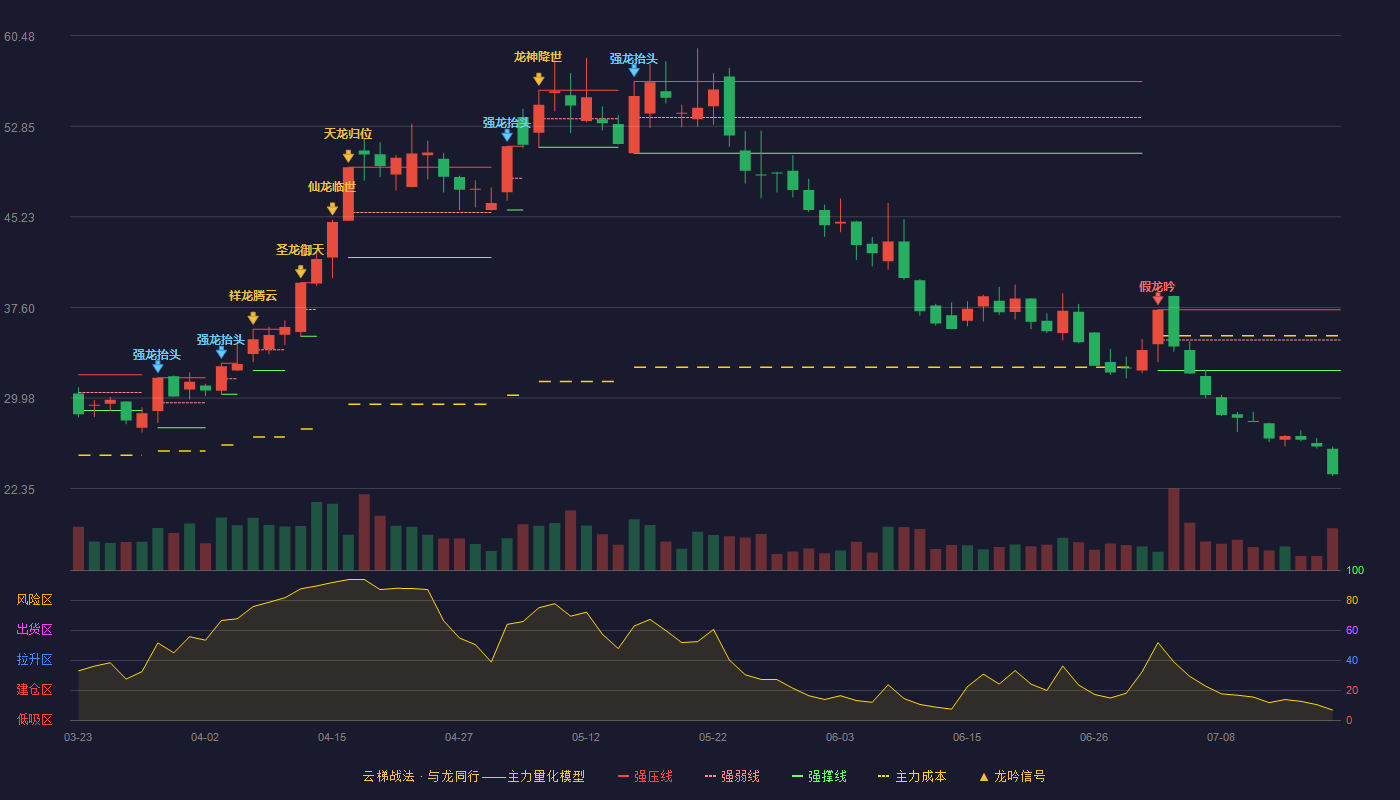The width and height of the screenshot is (1400, 800).
Task: Select the 强龙抬头 arrow just left of 祥龙腾云
Action: (221, 352)
